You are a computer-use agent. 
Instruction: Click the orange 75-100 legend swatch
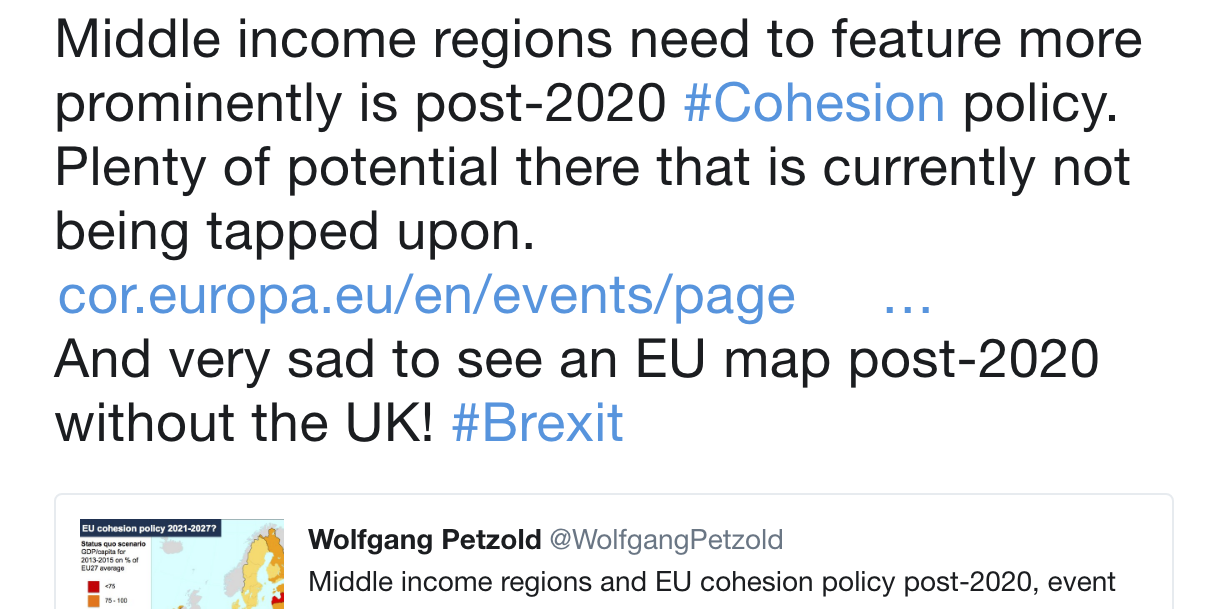[91, 602]
